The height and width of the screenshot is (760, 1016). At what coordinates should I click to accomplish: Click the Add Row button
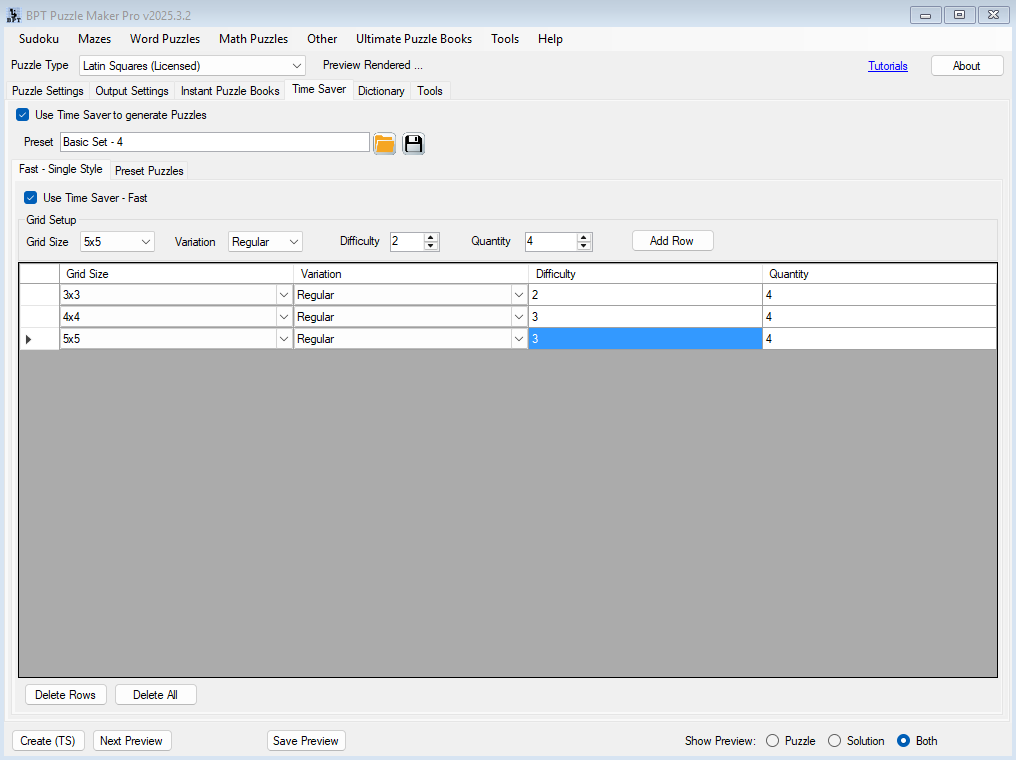(672, 241)
